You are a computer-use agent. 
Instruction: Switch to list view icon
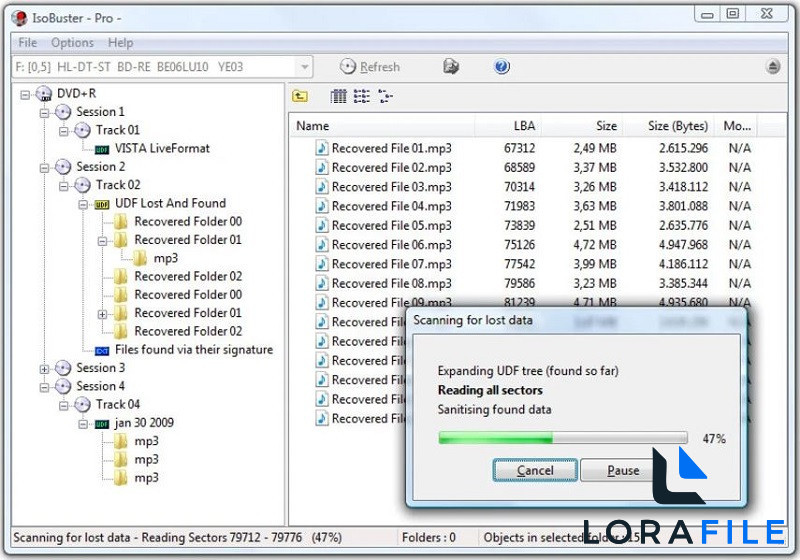[x=362, y=96]
